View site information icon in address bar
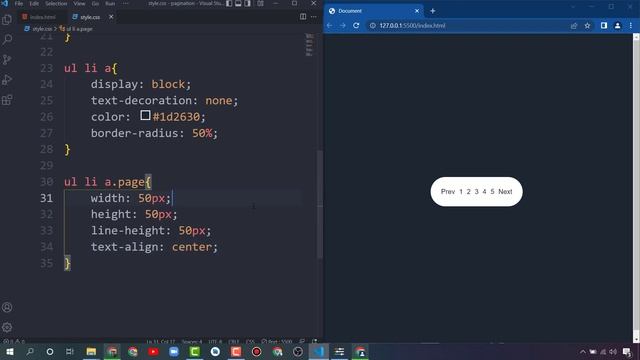This screenshot has width=640, height=360. [373, 25]
